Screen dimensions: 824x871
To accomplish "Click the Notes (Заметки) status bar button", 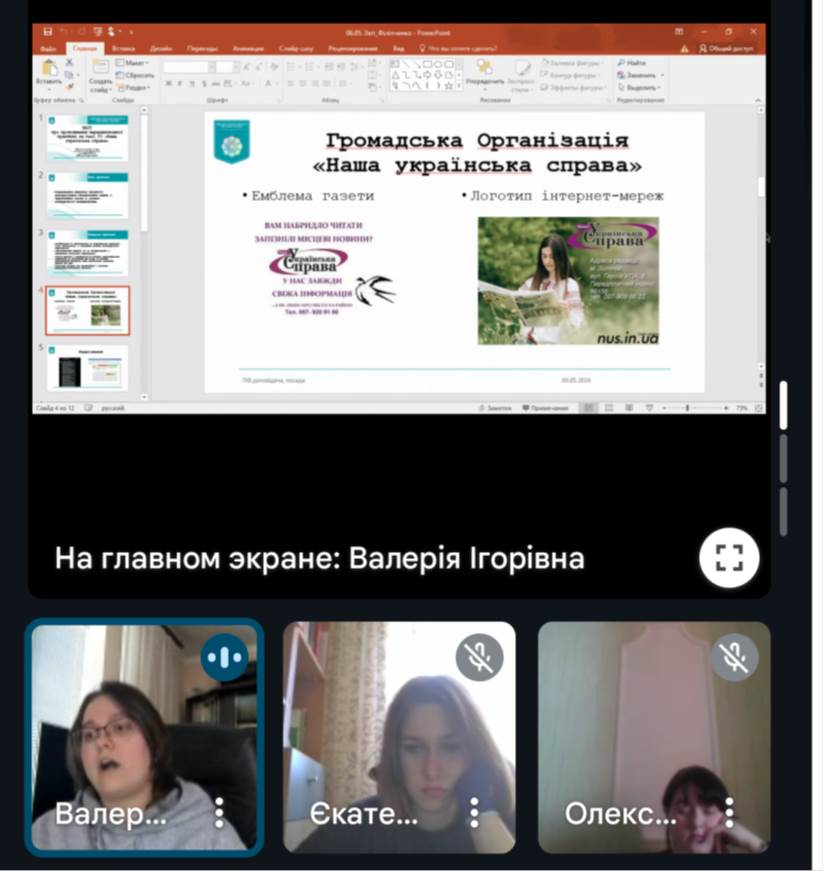I will pos(495,408).
